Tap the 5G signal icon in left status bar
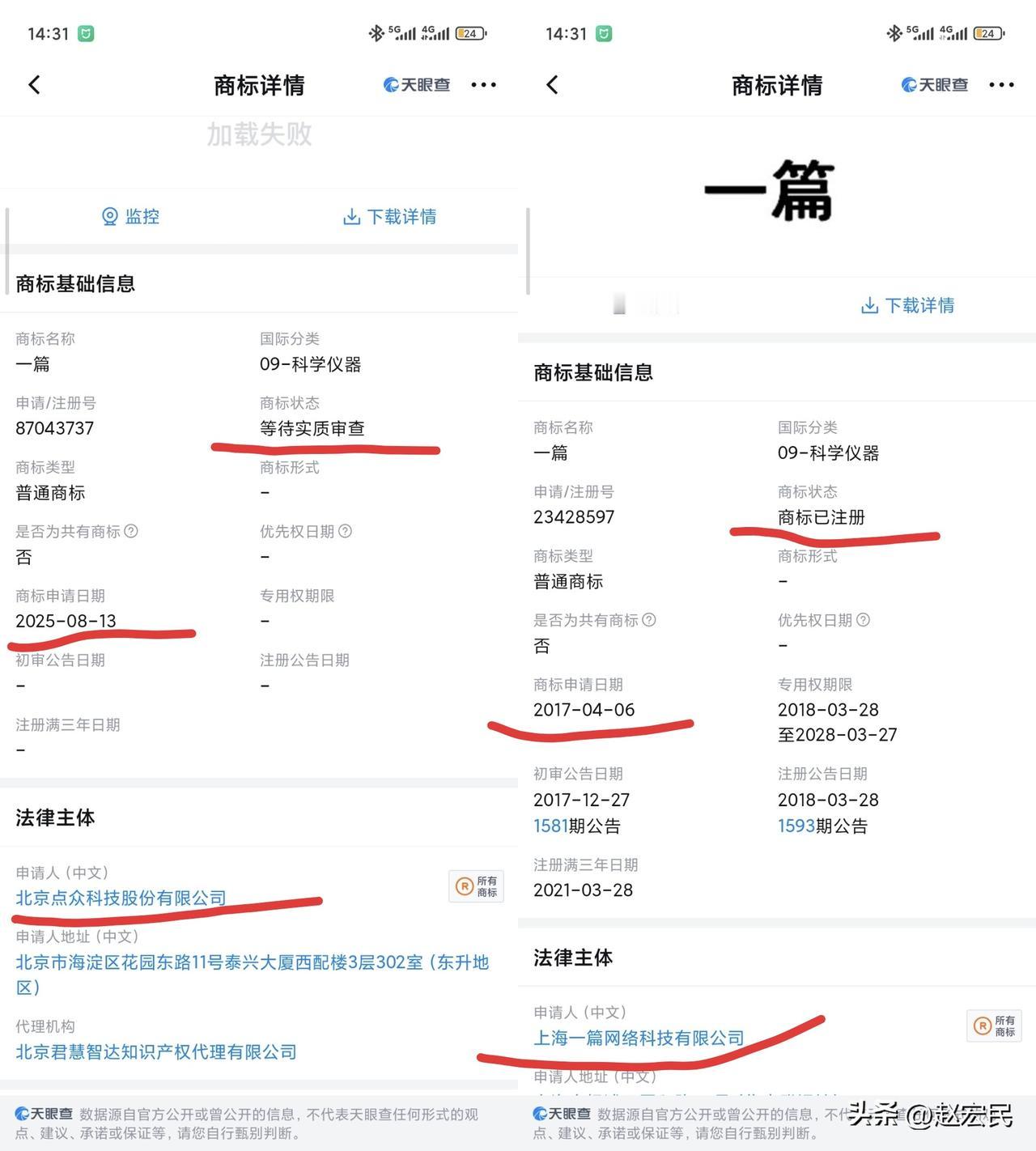1036x1151 pixels. pos(402,33)
